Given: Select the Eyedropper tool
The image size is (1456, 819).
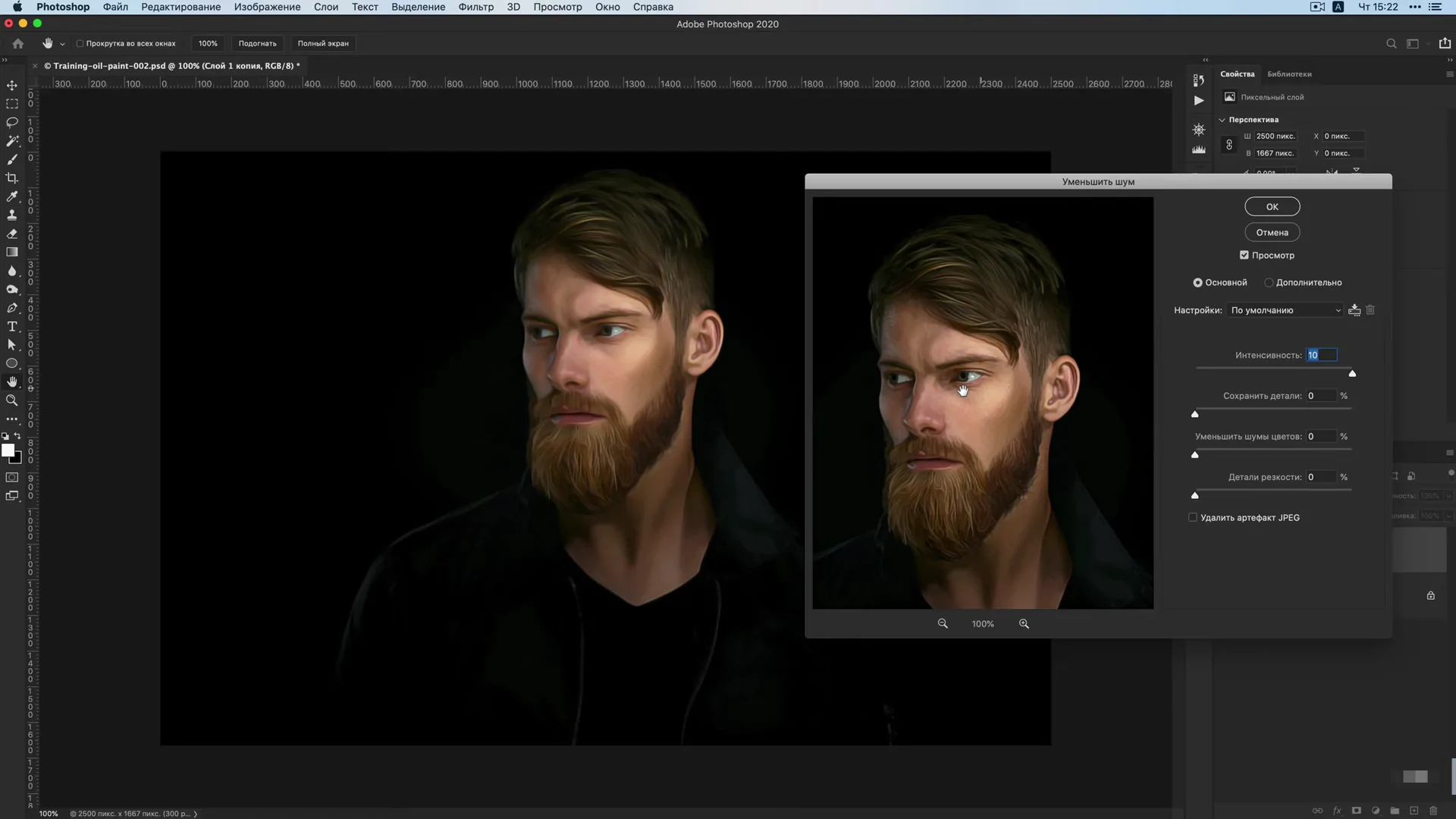Looking at the screenshot, I should [12, 196].
